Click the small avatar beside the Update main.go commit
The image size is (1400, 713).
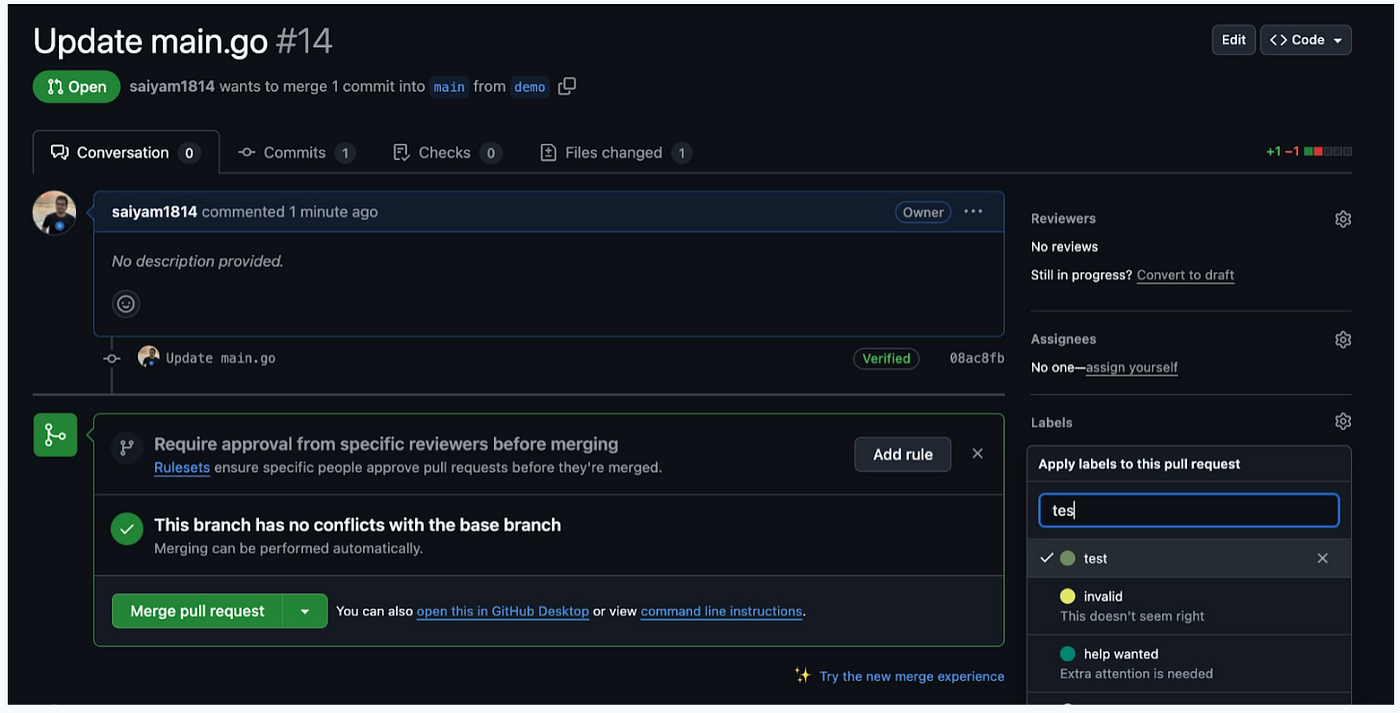click(148, 357)
